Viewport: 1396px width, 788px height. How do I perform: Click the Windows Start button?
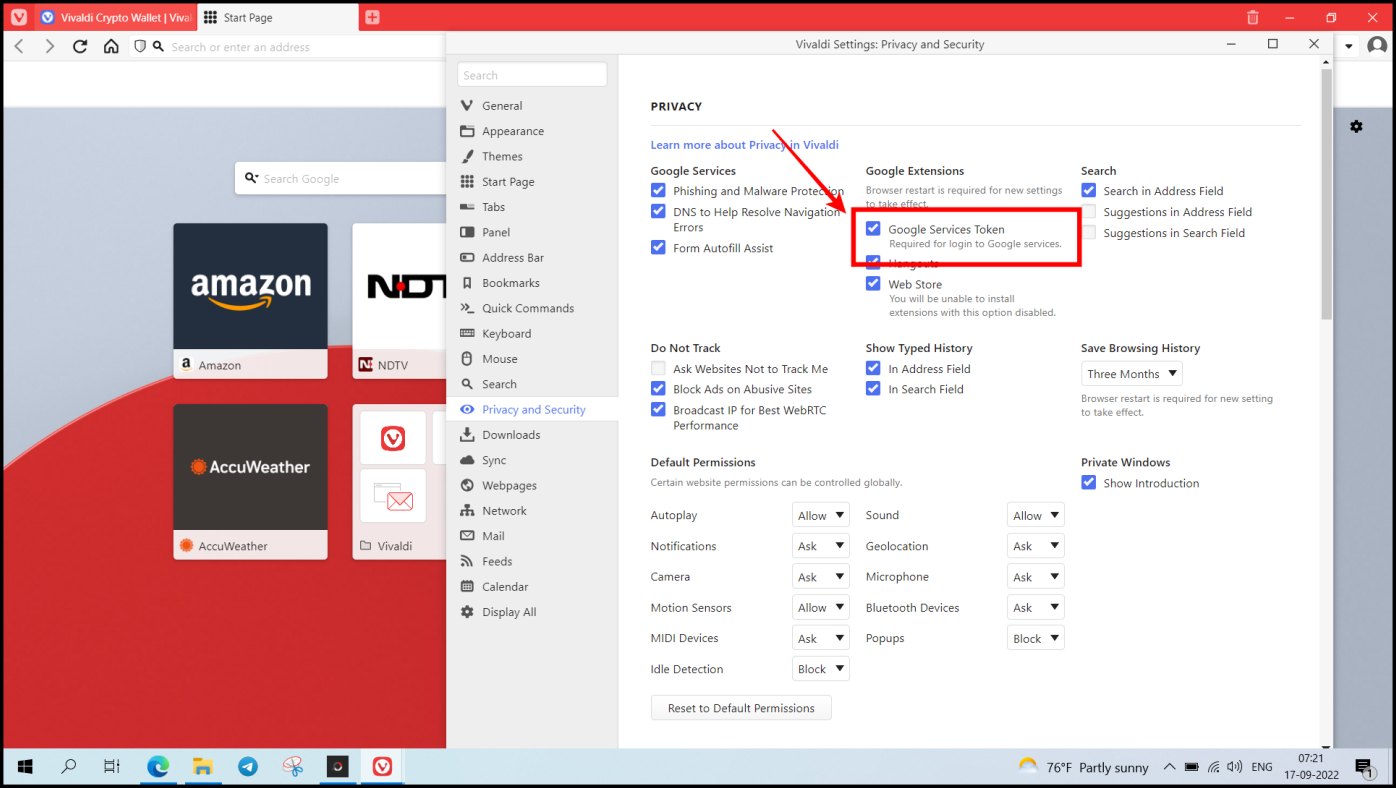pos(25,767)
